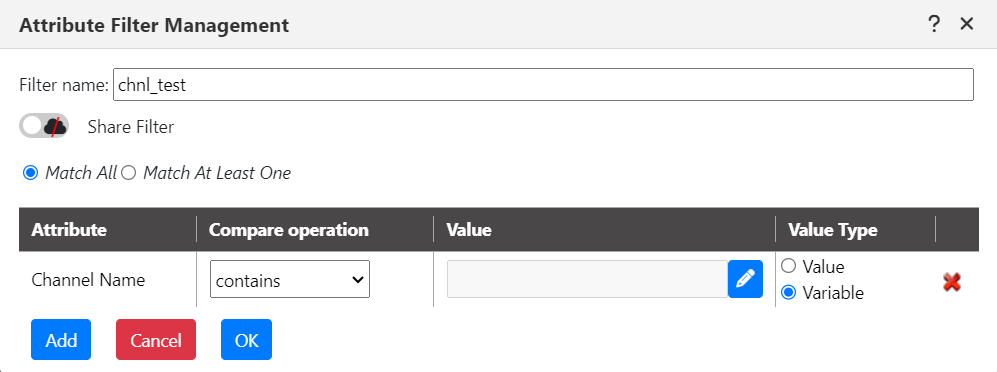The image size is (997, 372).
Task: Open help with the question mark icon
Action: point(933,24)
